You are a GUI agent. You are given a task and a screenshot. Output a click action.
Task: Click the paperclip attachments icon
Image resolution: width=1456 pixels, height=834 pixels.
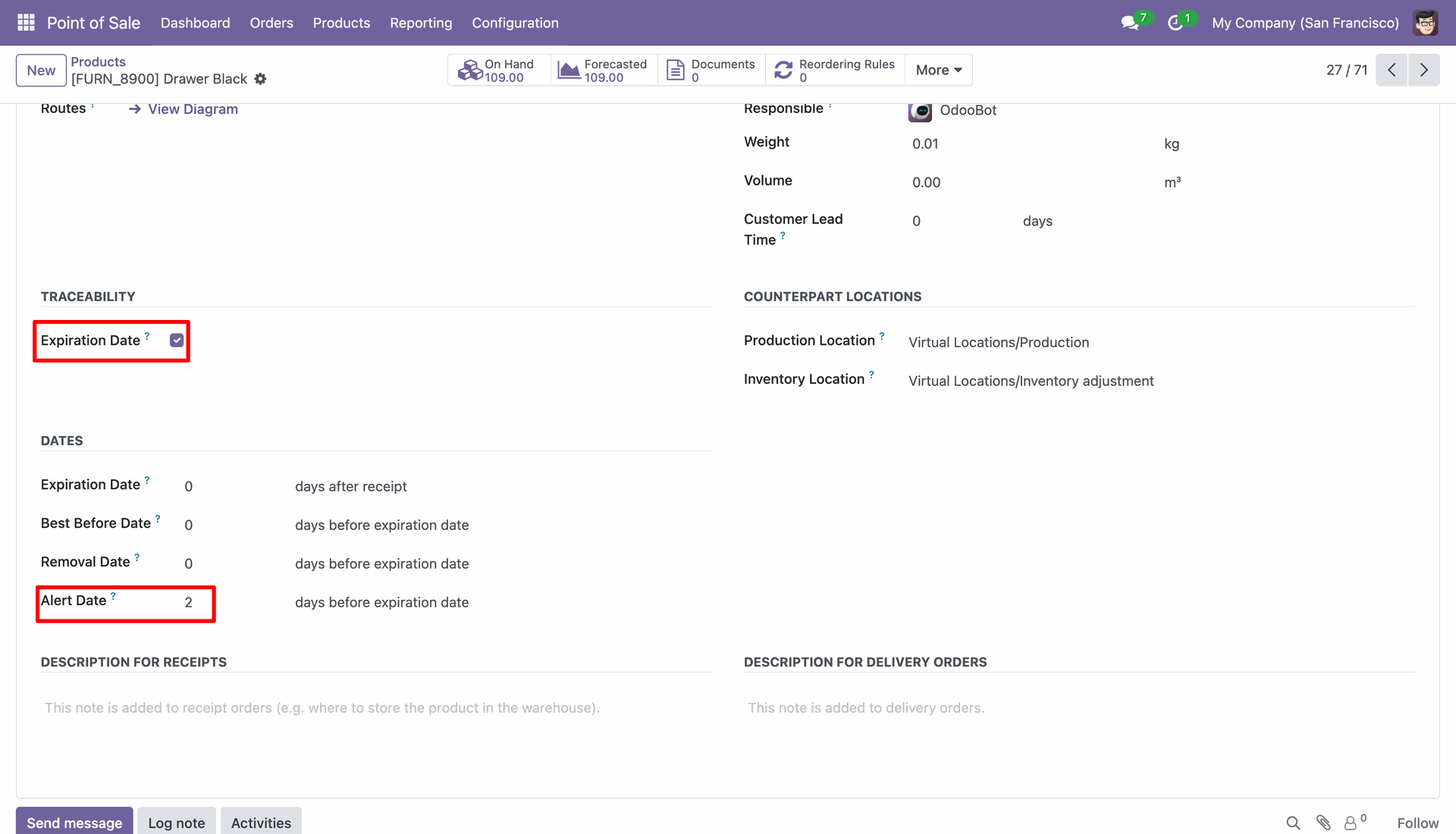[1323, 823]
